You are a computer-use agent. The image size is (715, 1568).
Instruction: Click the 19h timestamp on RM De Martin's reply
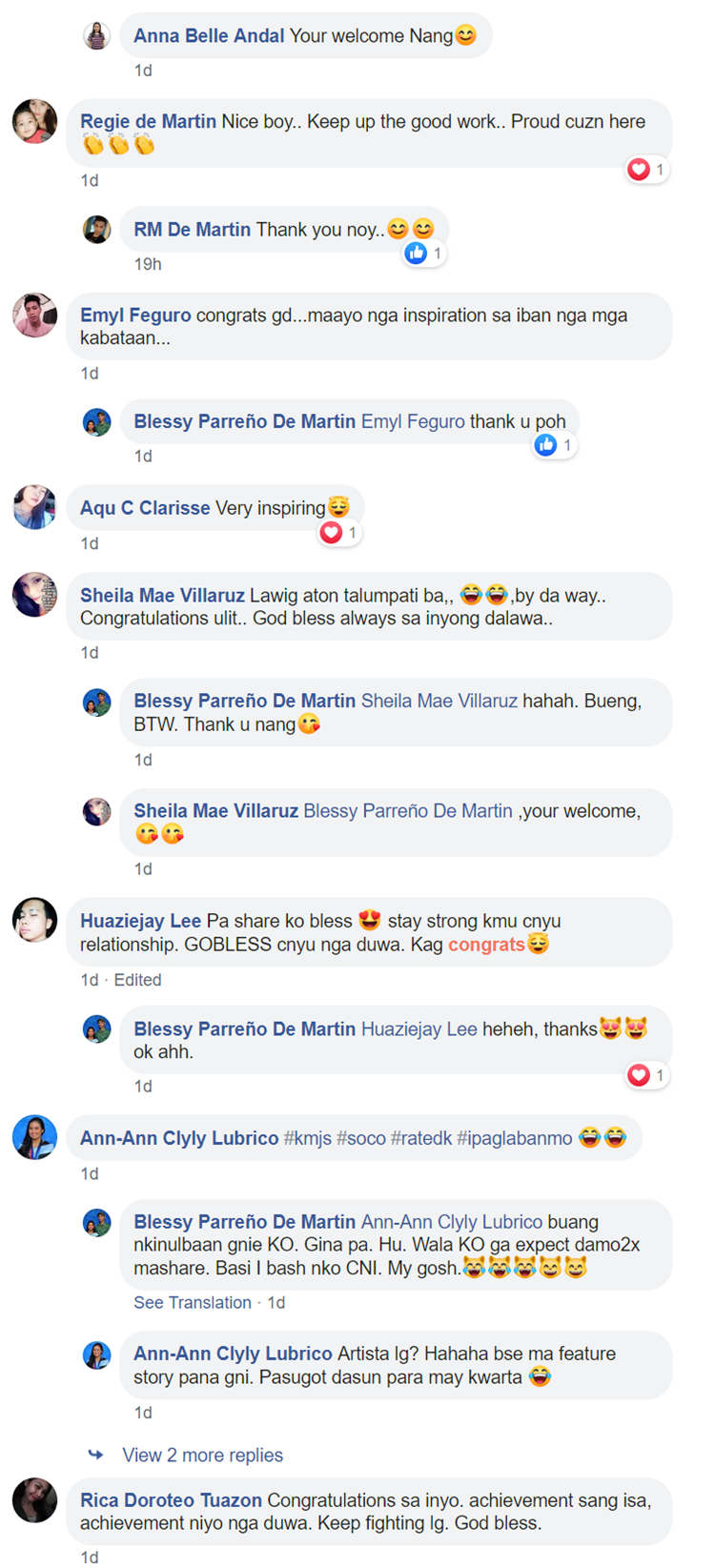[x=148, y=264]
